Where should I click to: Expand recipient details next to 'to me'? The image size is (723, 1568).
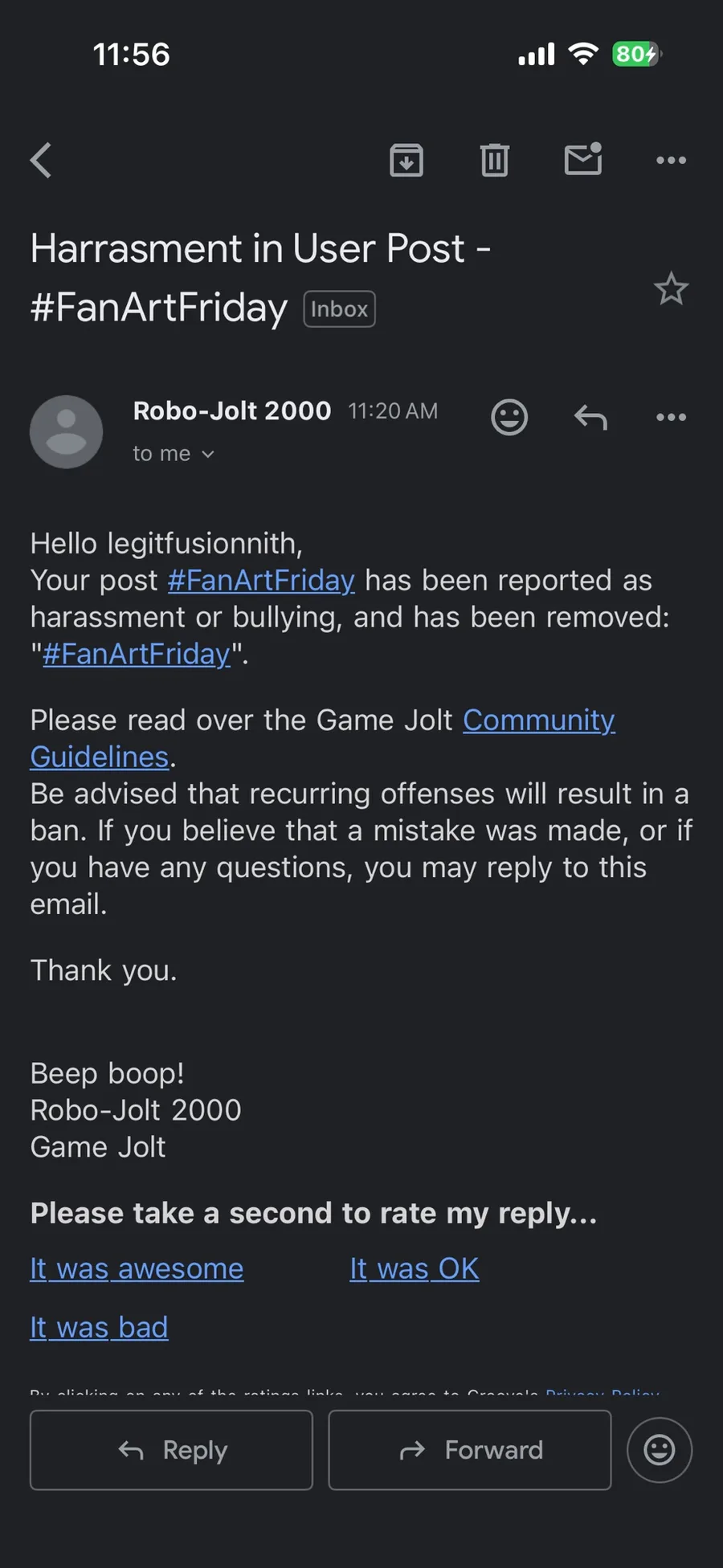pos(208,454)
